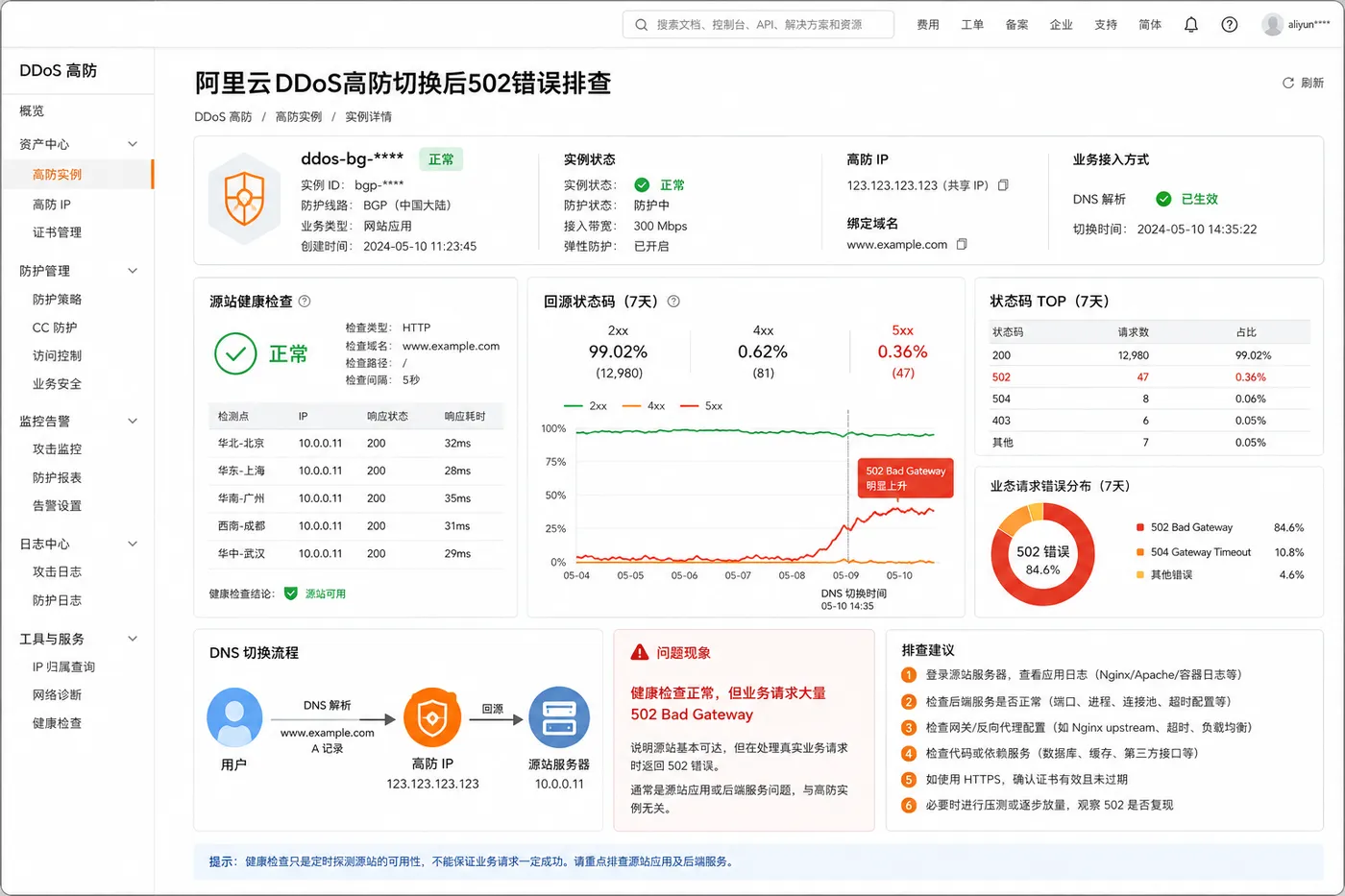
Task: Select 防护策略 in the sidebar
Action: click(x=58, y=300)
